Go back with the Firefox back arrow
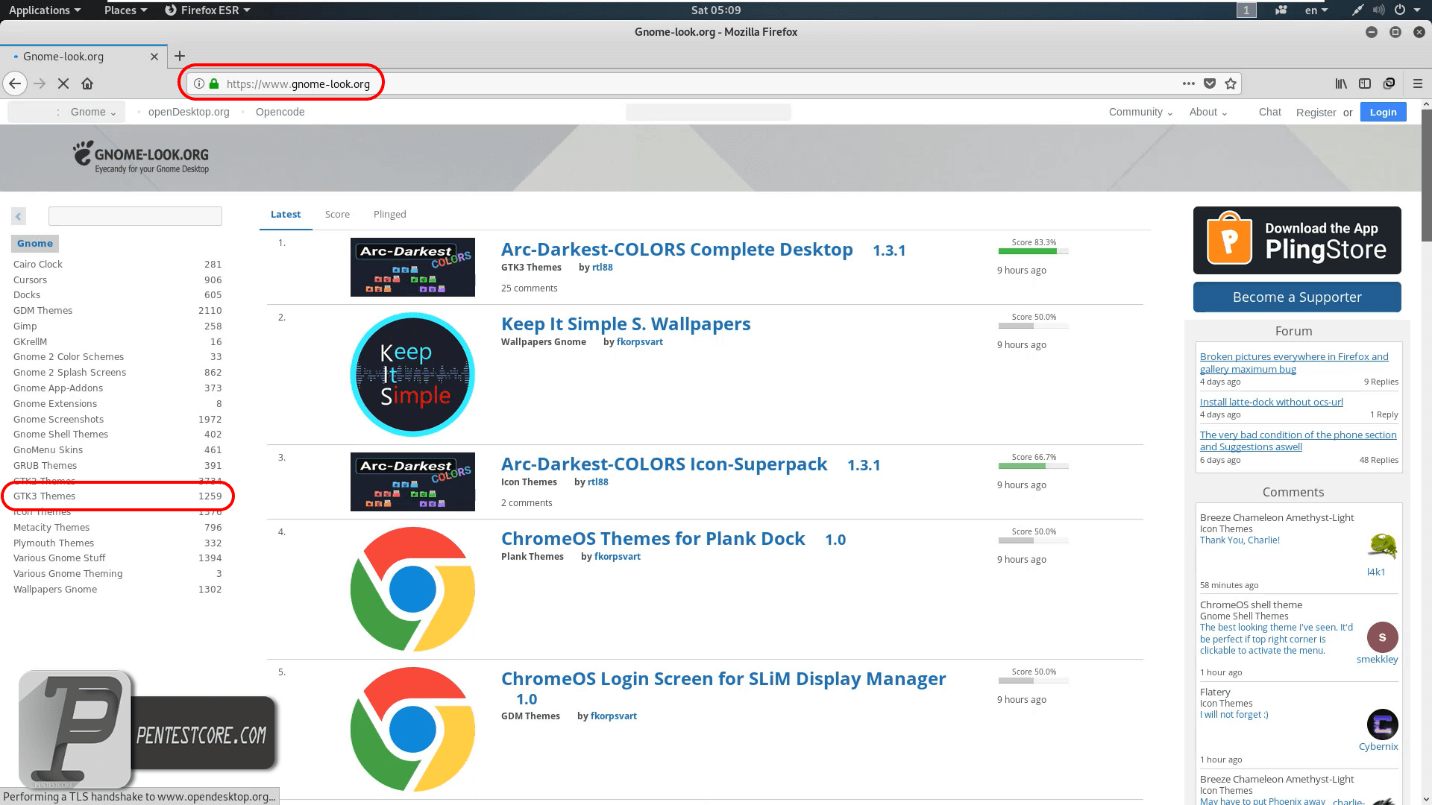This screenshot has width=1432, height=805. (x=15, y=84)
